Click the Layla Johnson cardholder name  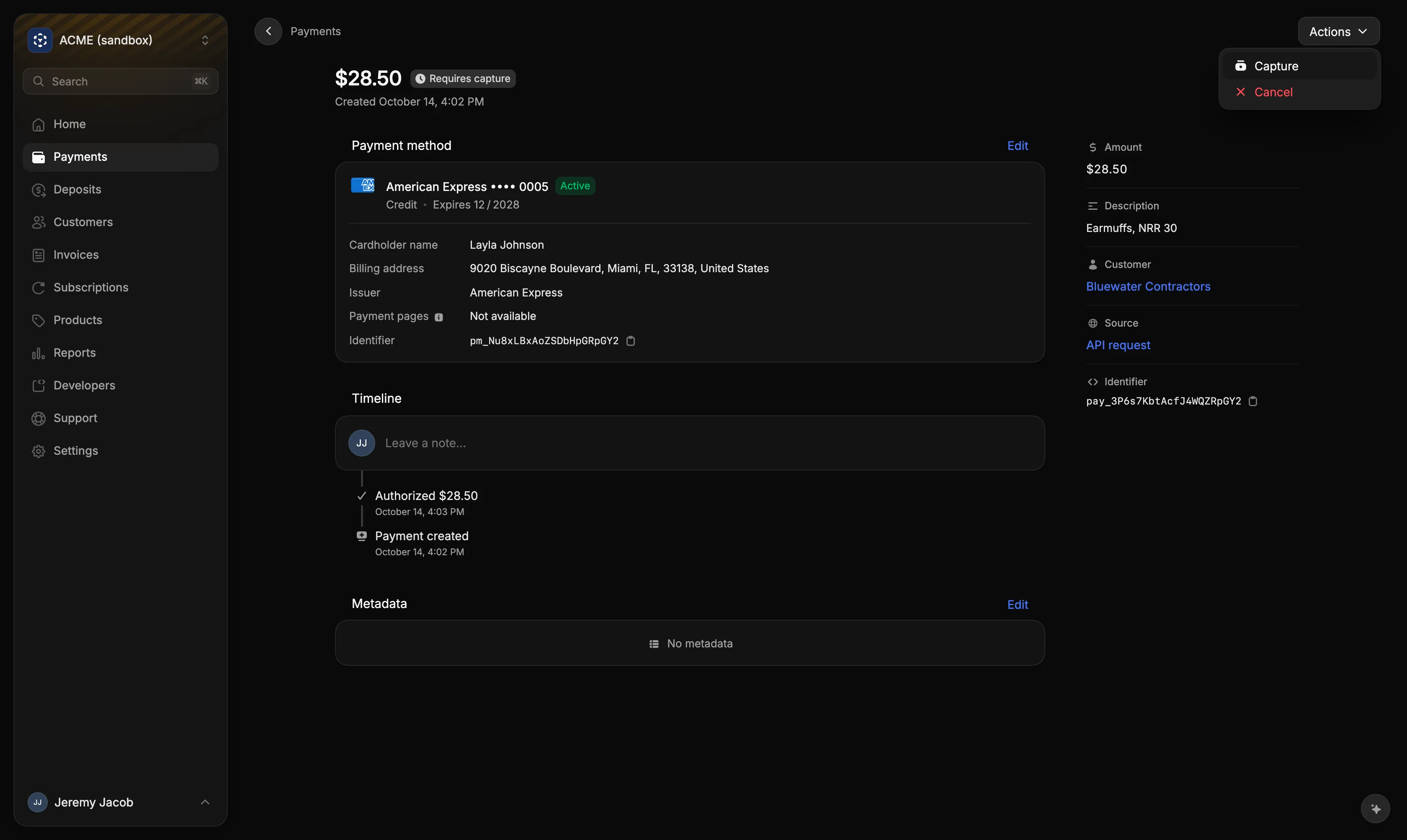507,245
